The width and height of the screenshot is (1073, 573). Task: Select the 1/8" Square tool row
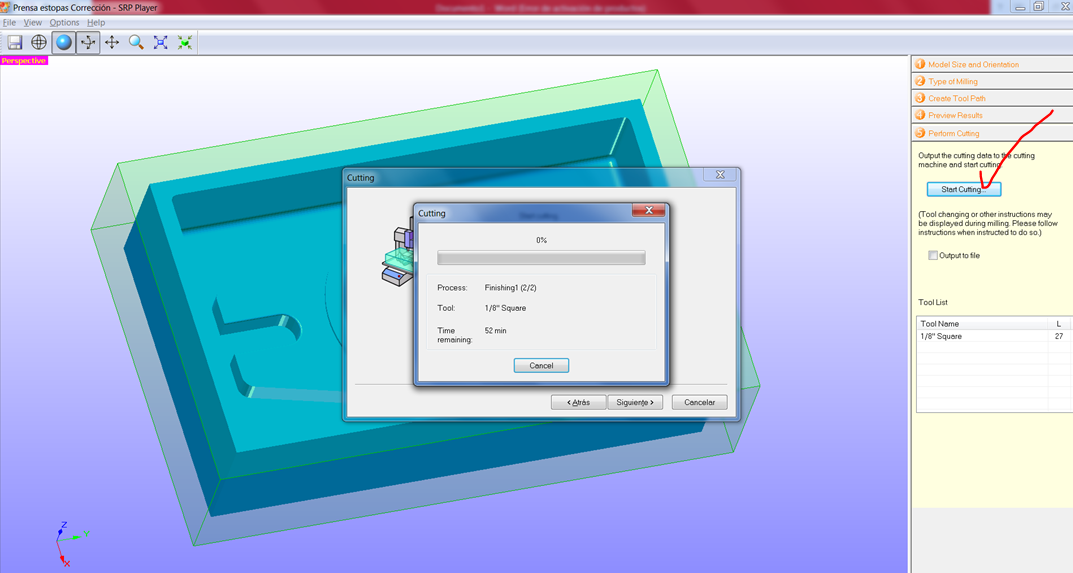click(993, 336)
